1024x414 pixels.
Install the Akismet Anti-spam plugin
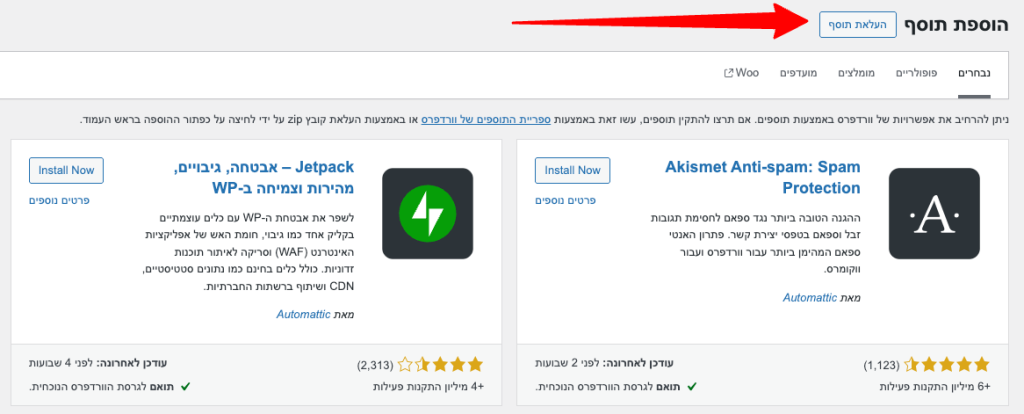(x=572, y=170)
